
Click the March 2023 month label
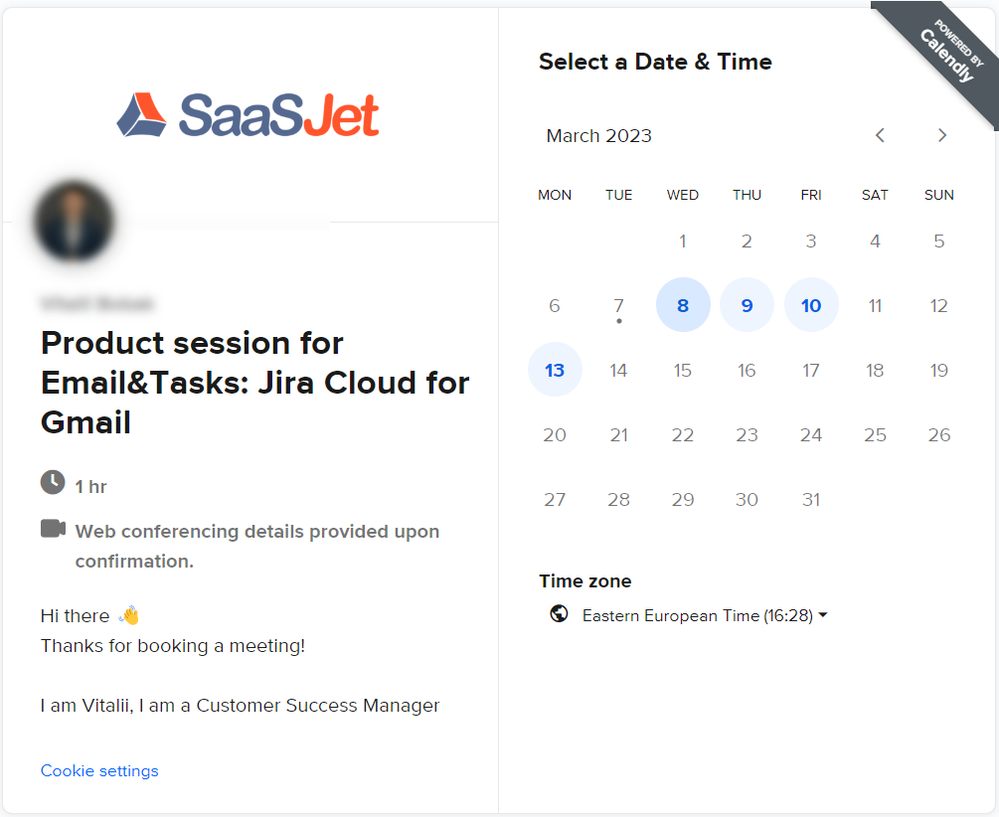[x=598, y=135]
